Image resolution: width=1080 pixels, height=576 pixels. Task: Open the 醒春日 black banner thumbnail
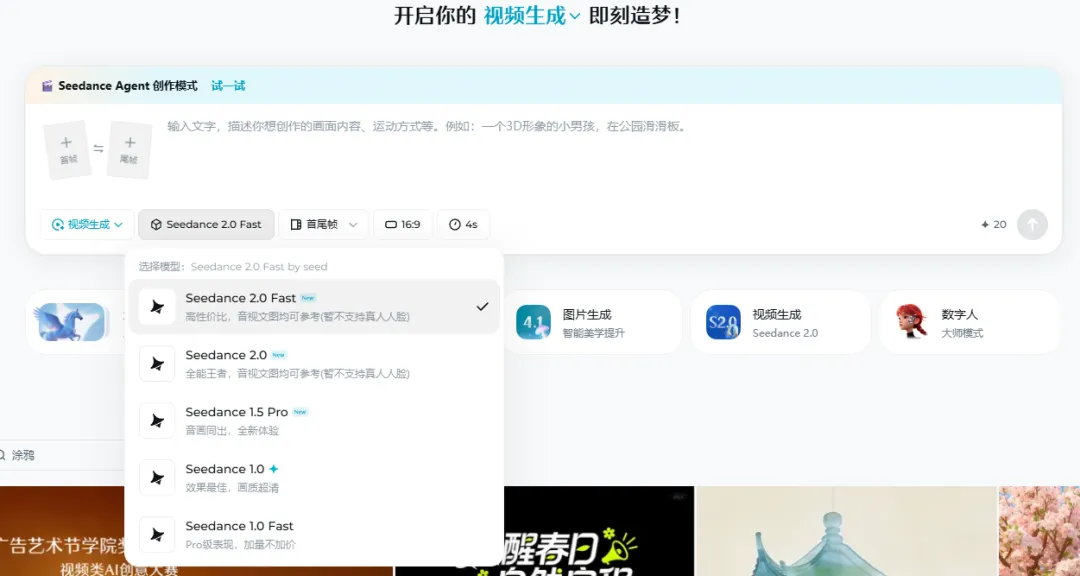tap(599, 531)
